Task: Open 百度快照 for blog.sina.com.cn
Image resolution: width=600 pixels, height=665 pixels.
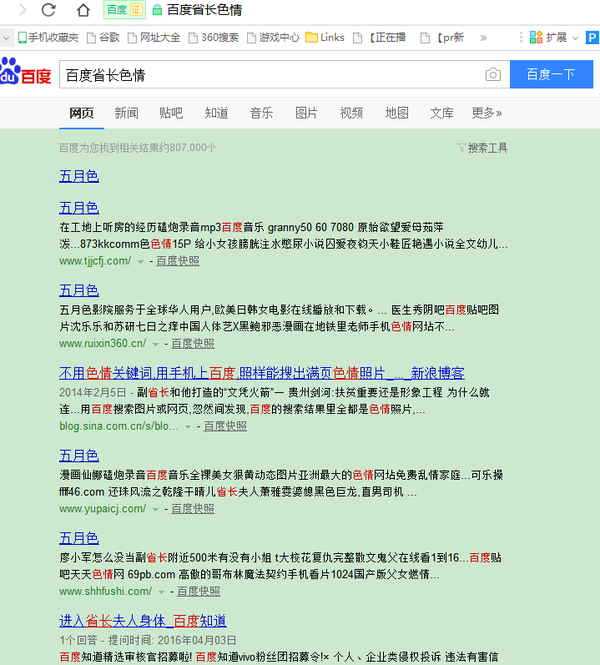Action: [225, 426]
